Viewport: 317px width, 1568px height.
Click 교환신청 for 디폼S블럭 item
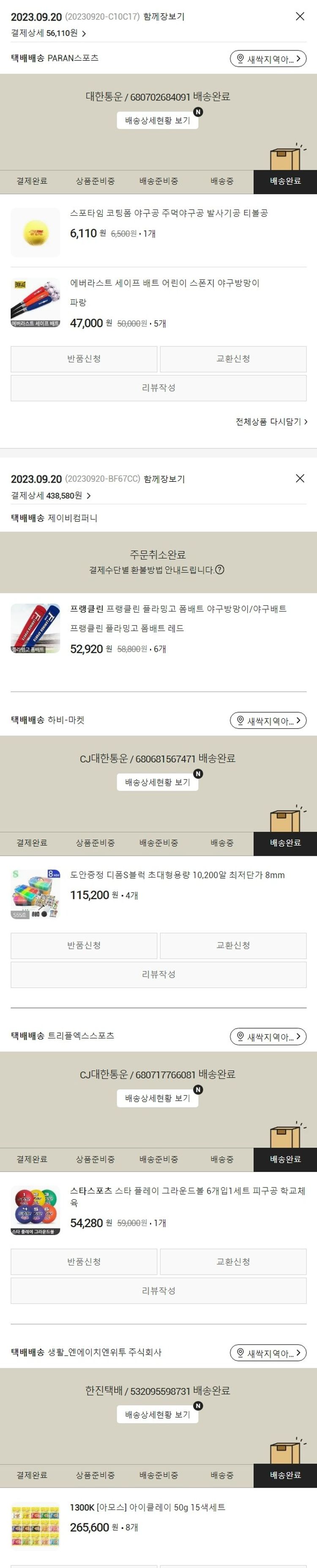tap(233, 946)
